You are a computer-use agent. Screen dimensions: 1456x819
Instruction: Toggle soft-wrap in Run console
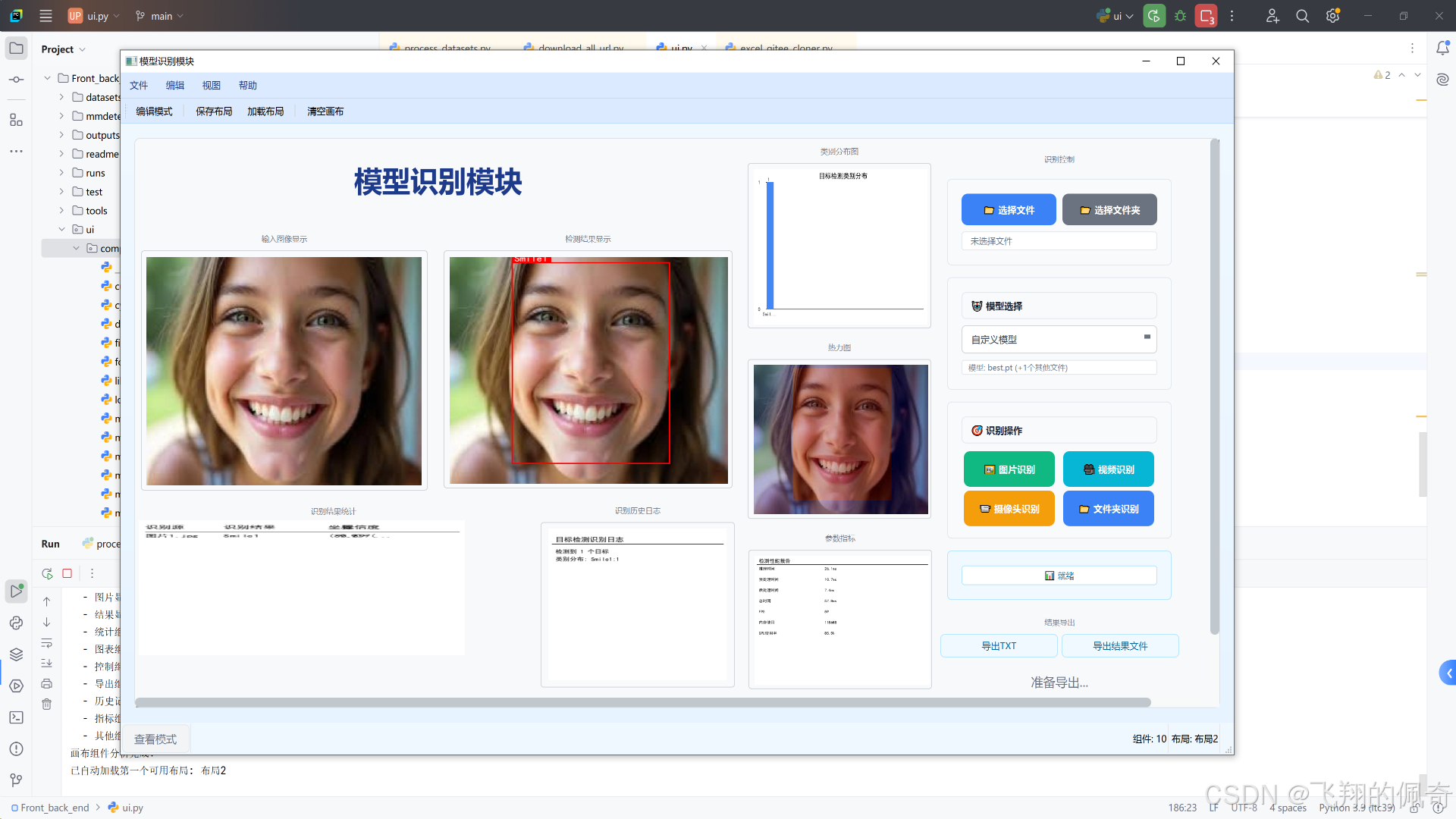(46, 643)
